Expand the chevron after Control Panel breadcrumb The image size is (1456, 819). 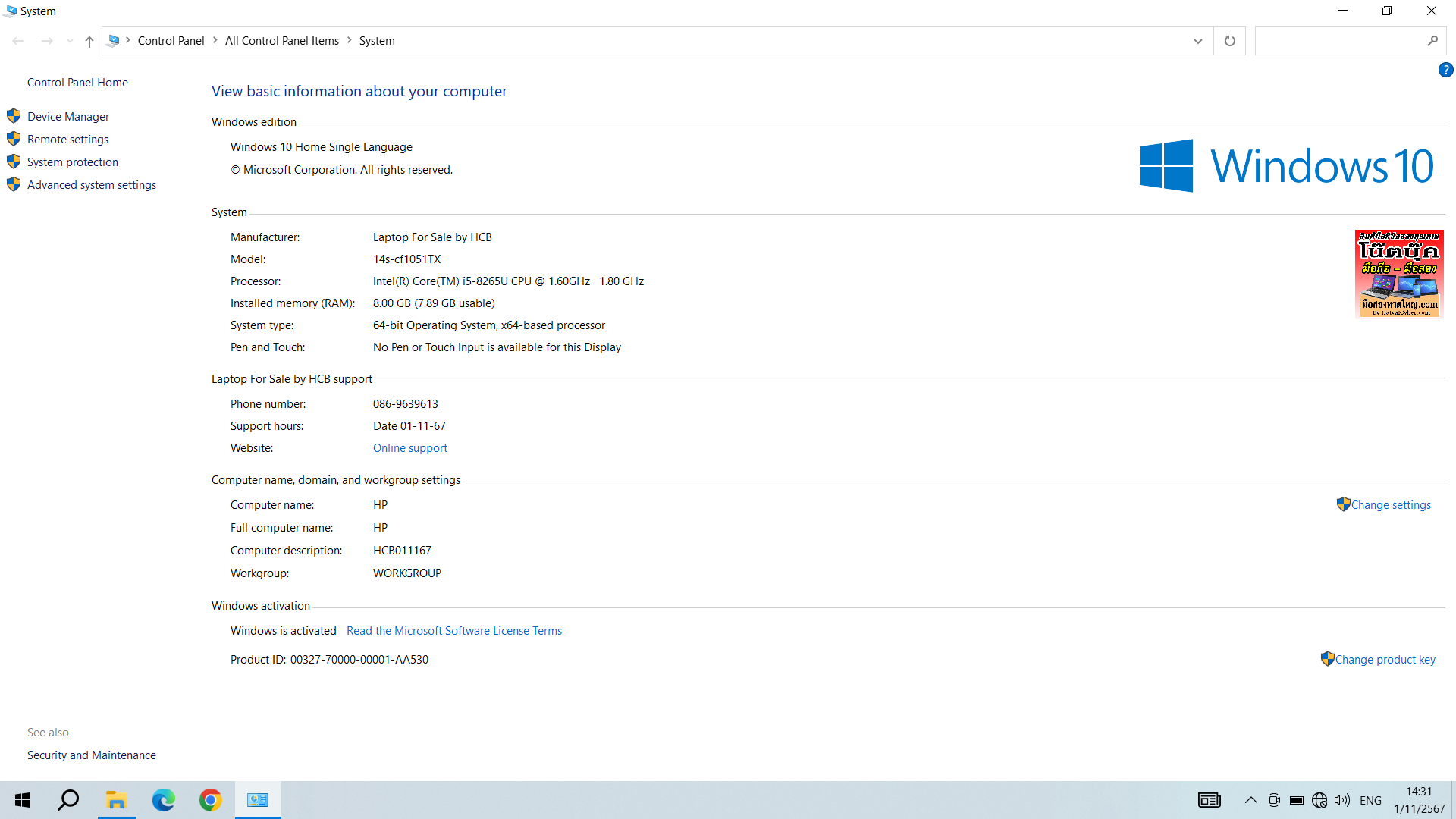coord(215,40)
